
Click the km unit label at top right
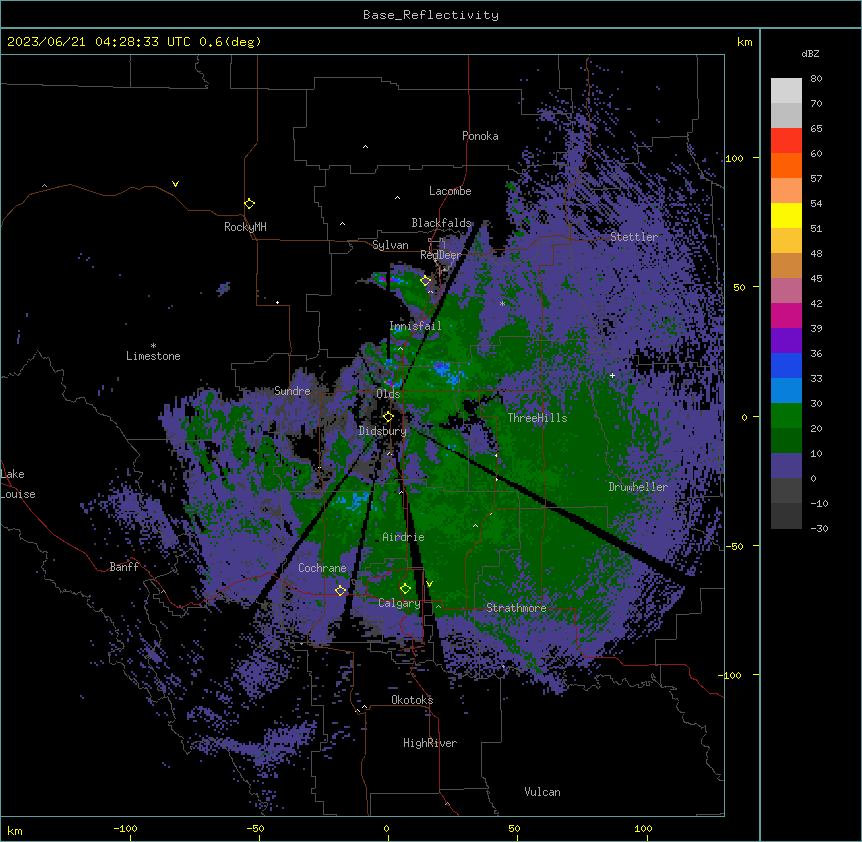point(744,42)
